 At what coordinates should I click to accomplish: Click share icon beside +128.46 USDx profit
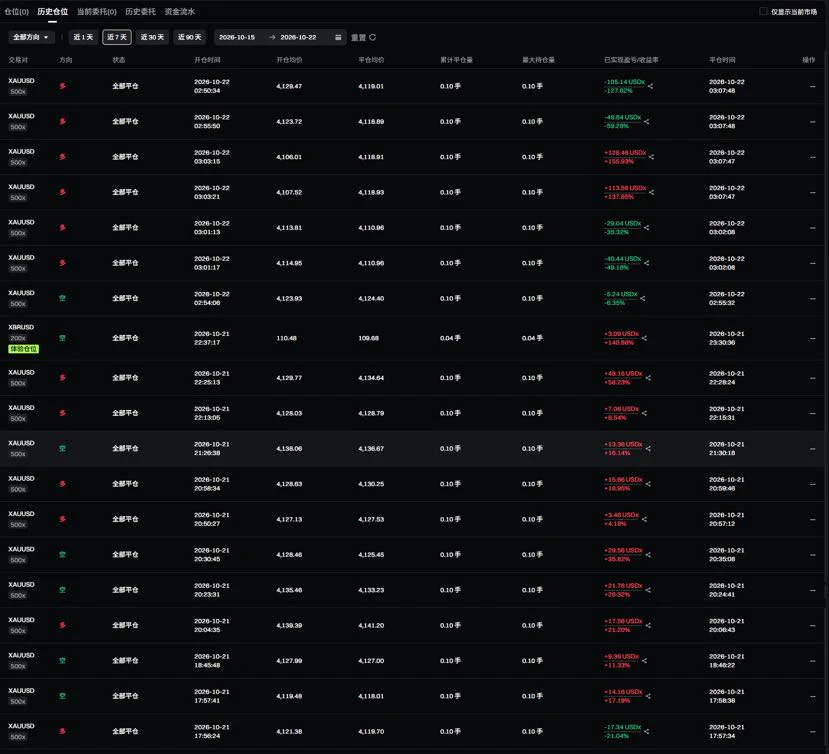tap(651, 157)
